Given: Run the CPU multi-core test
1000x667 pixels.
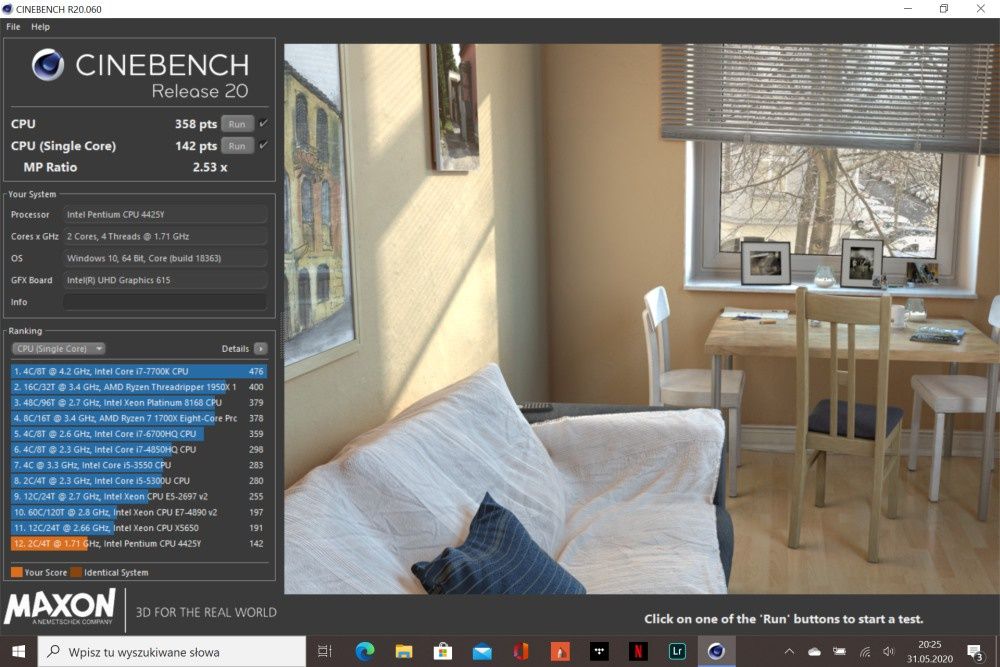Looking at the screenshot, I should (x=237, y=124).
